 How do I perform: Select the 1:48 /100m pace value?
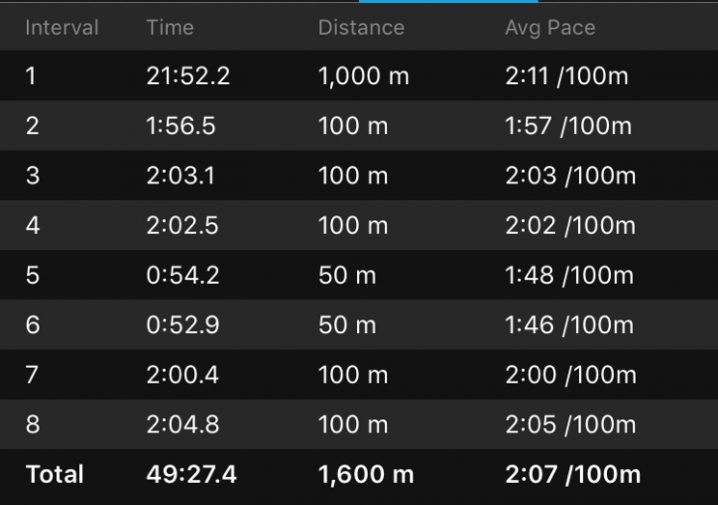pos(569,275)
